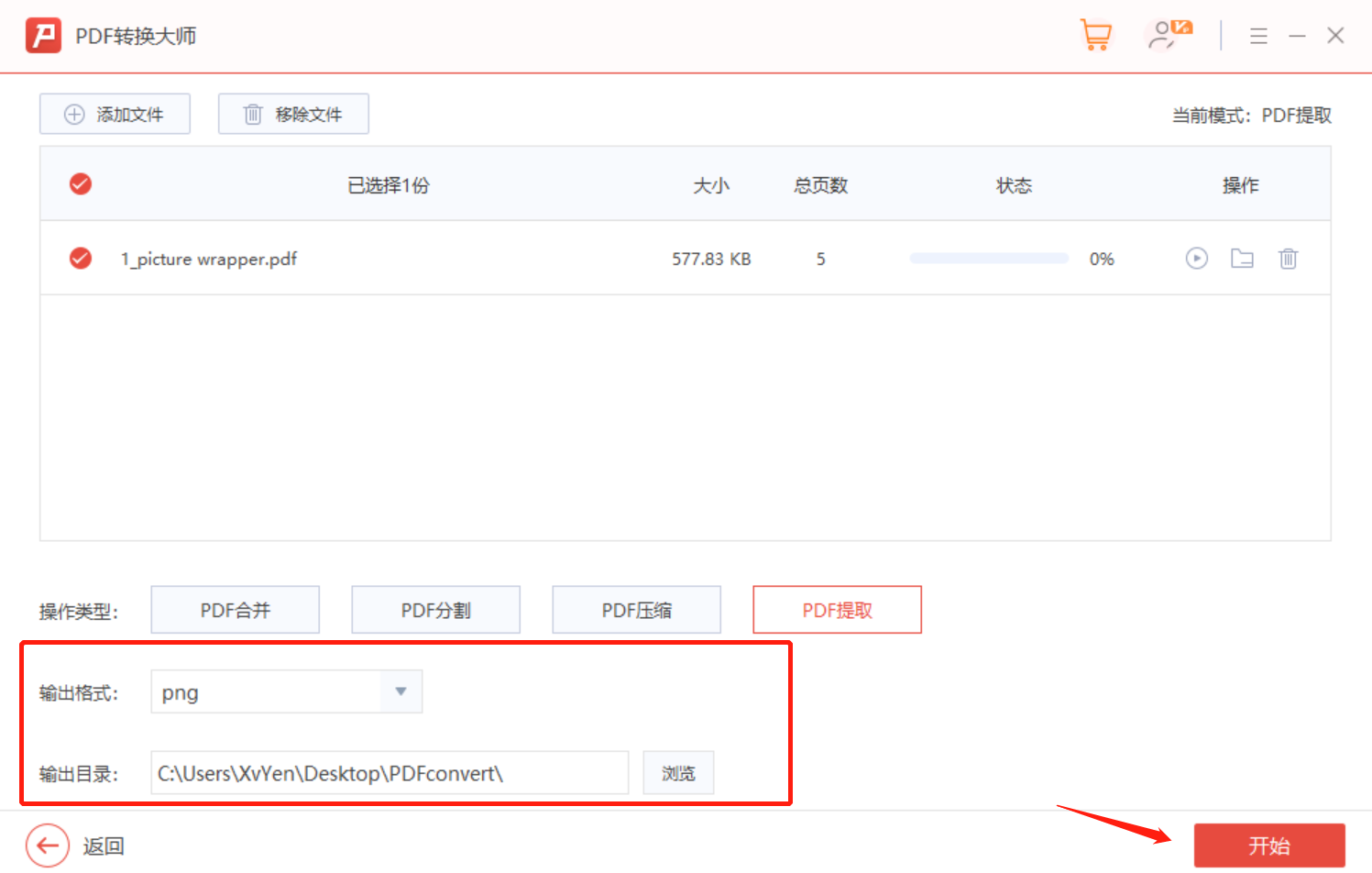
Task: Click the 大小 column header
Action: (x=711, y=185)
